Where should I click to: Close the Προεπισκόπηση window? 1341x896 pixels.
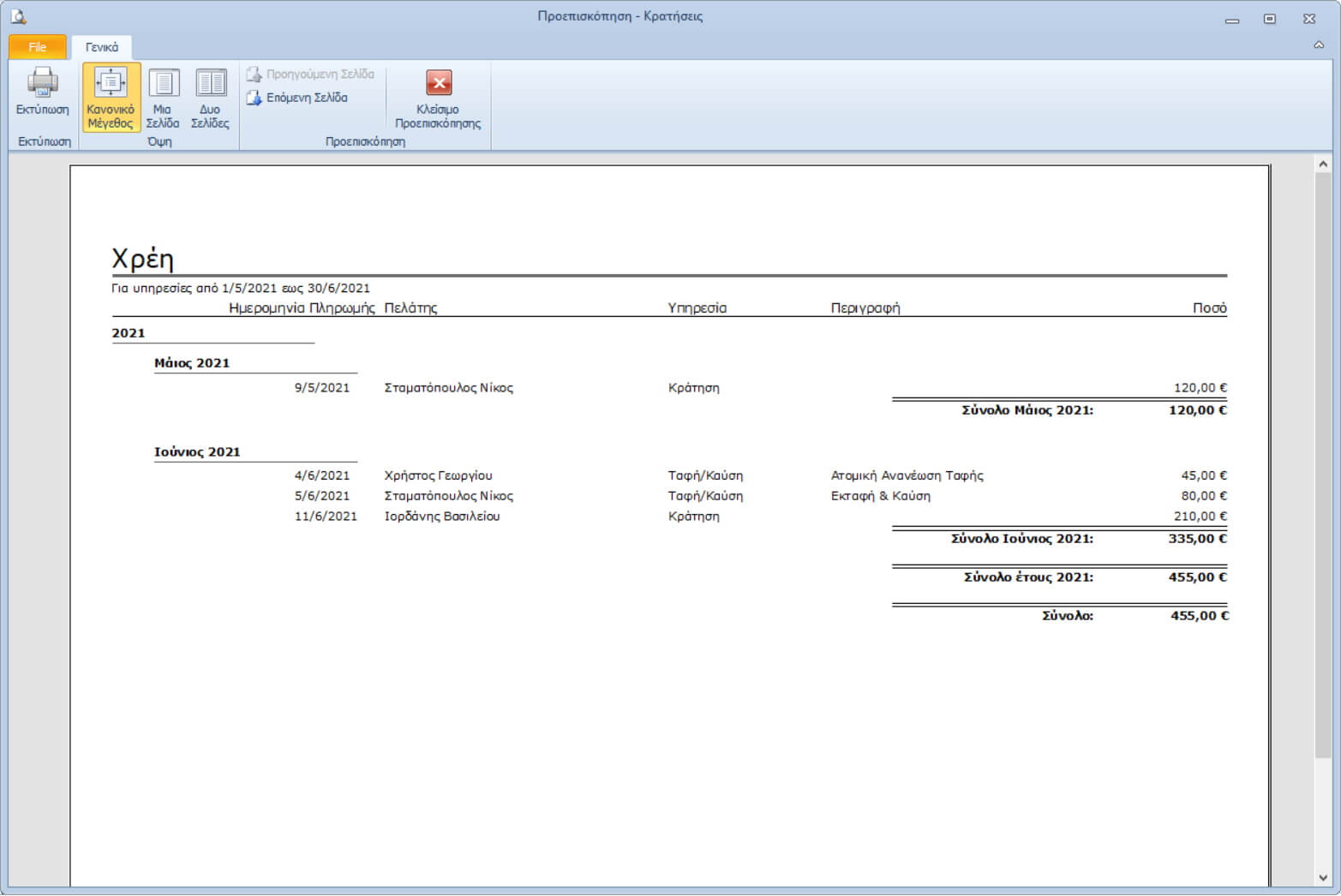1309,19
